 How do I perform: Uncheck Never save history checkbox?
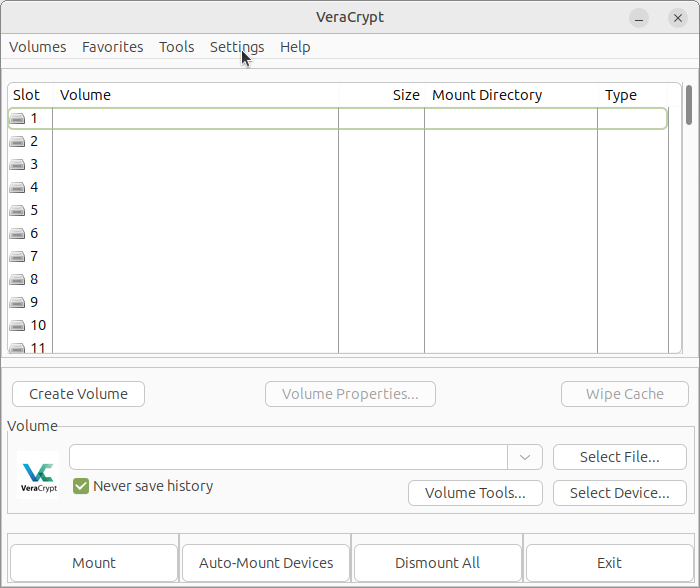coord(82,487)
